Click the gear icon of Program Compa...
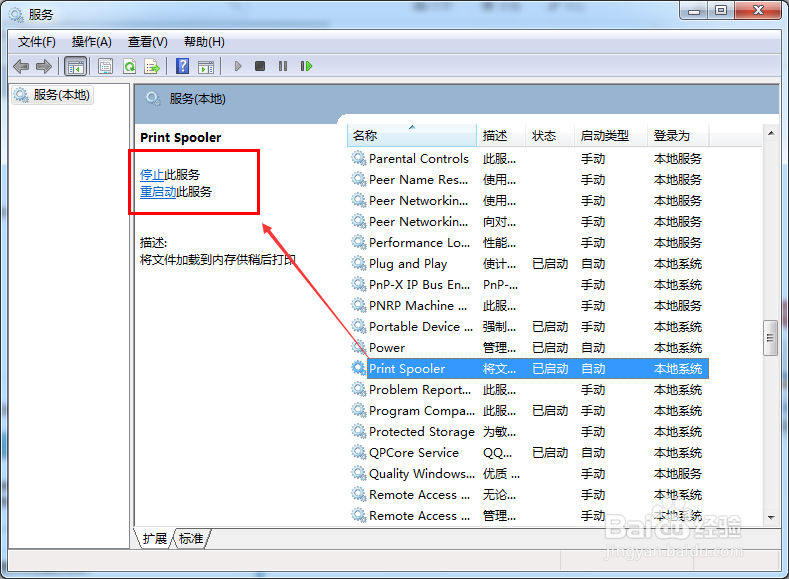789x579 pixels. (x=358, y=410)
